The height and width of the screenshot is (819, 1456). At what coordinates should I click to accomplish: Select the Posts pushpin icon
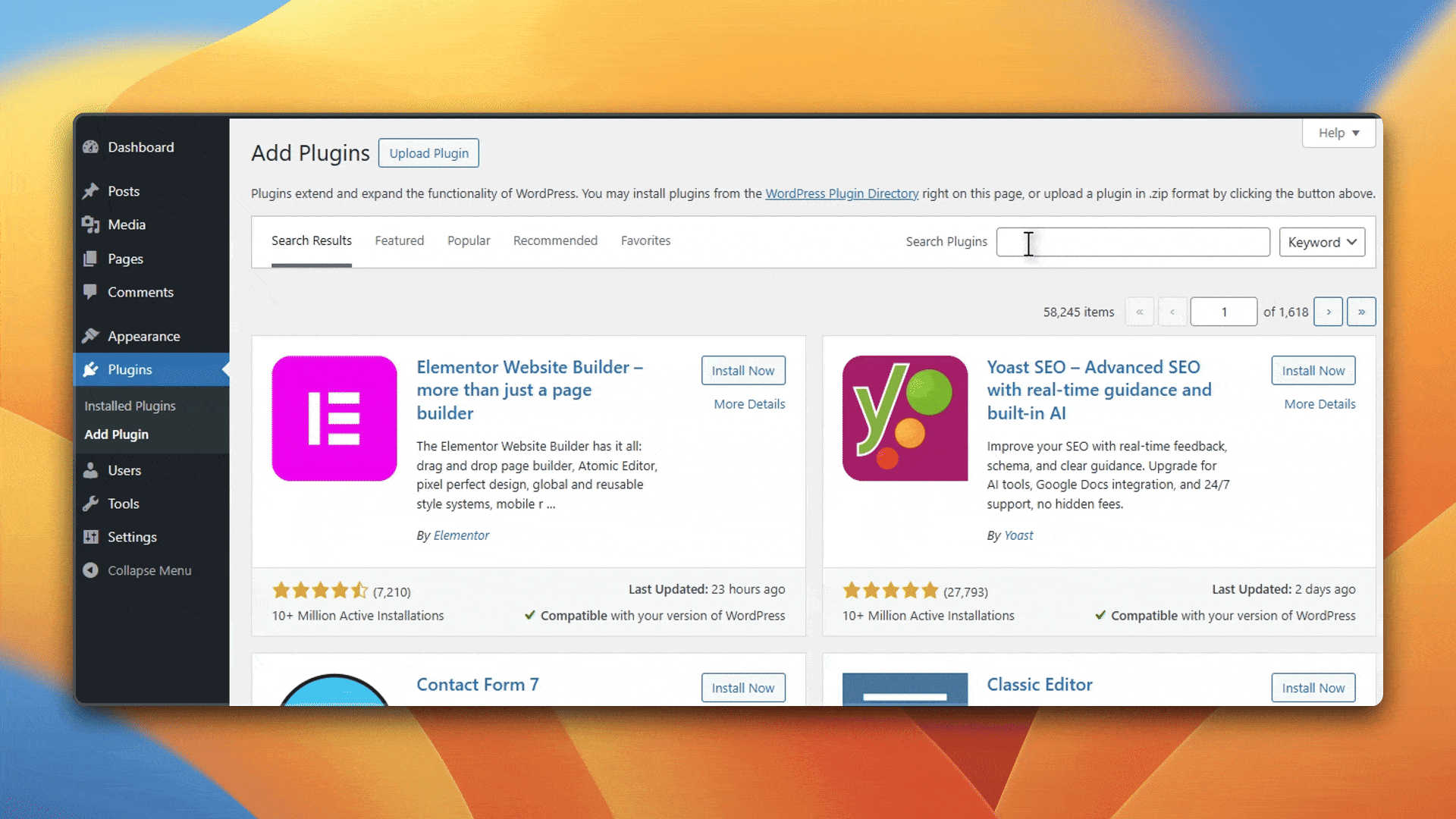tap(91, 191)
